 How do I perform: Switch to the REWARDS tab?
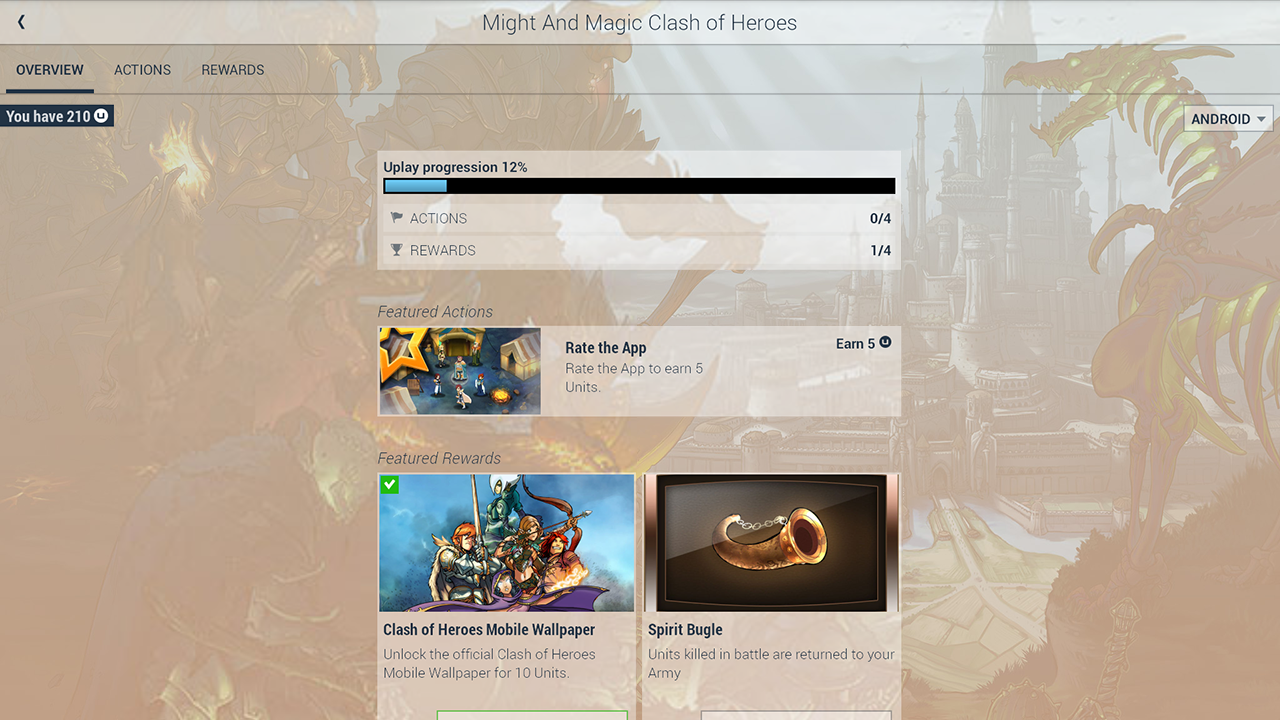tap(233, 70)
